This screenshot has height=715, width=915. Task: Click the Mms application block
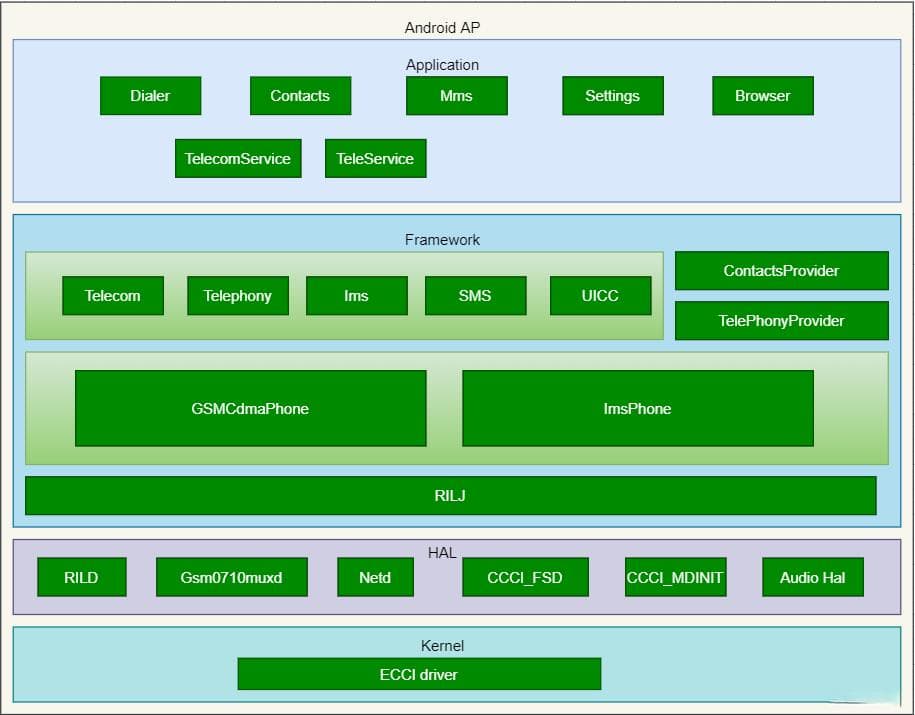(457, 96)
